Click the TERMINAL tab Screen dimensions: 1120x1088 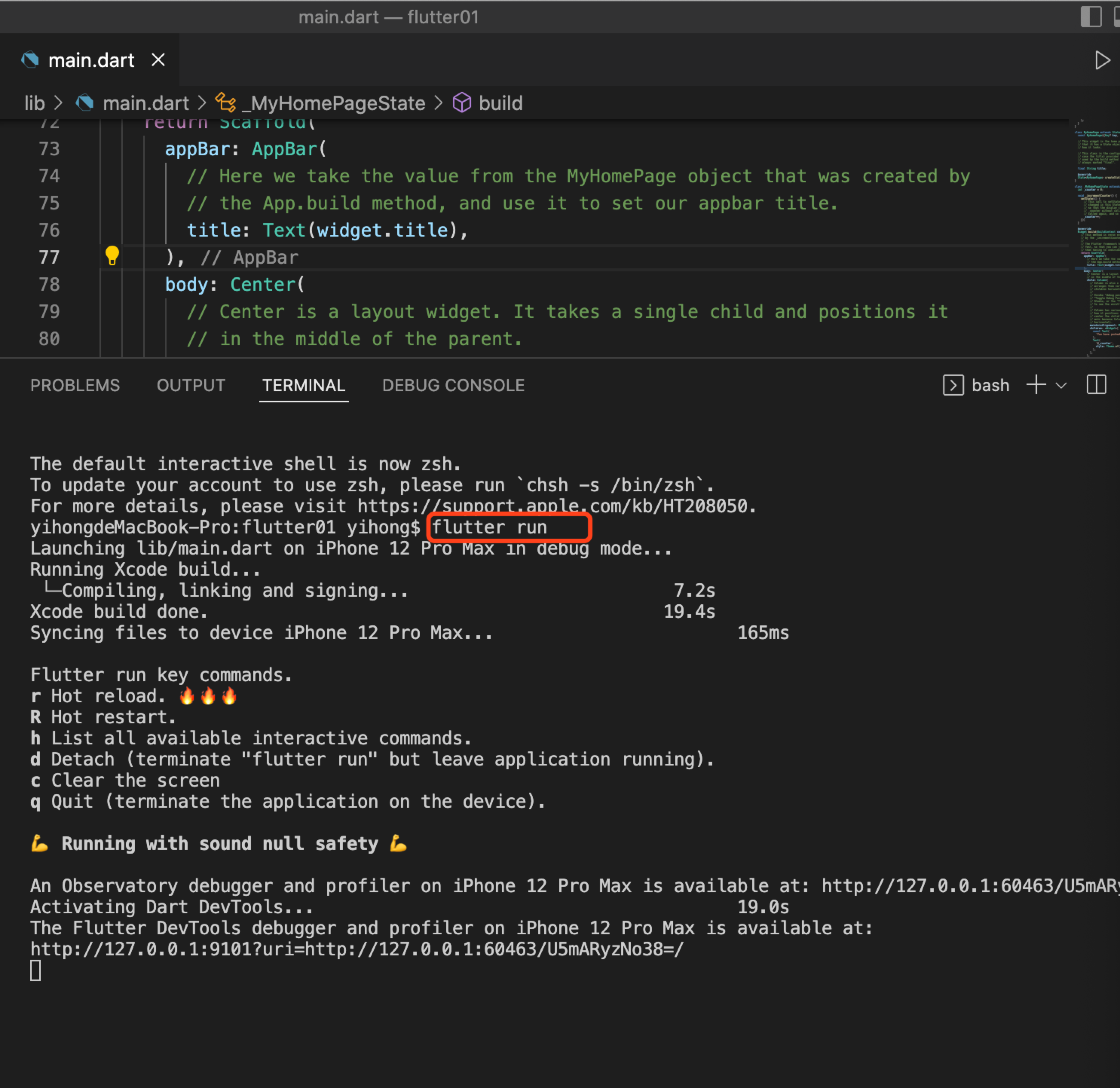(304, 385)
